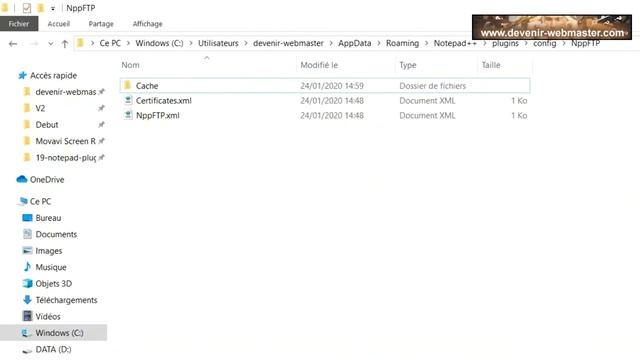The image size is (640, 360).
Task: Expand chevron after Roaming in breadcrumb
Action: [x=426, y=43]
